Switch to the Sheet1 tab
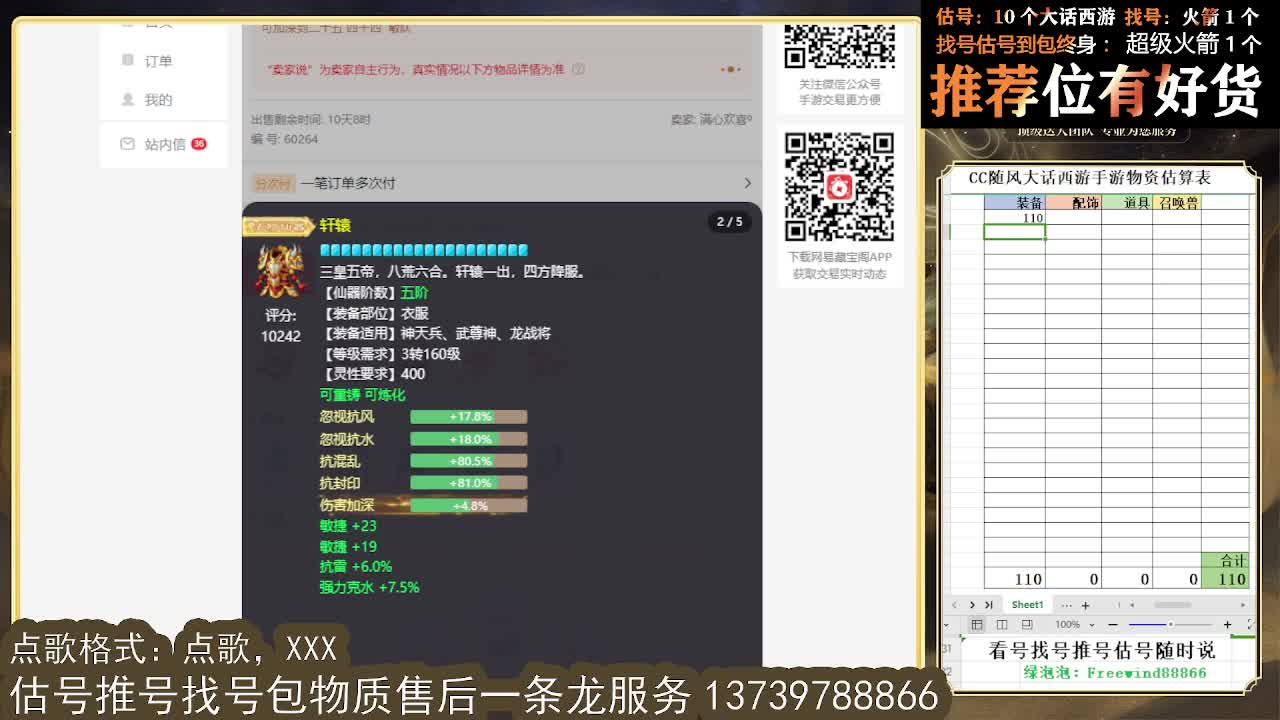1280x720 pixels. click(x=1027, y=605)
